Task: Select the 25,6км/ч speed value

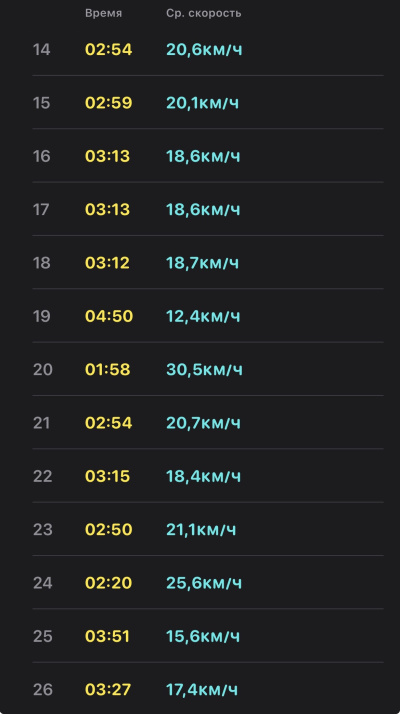Action: (204, 582)
